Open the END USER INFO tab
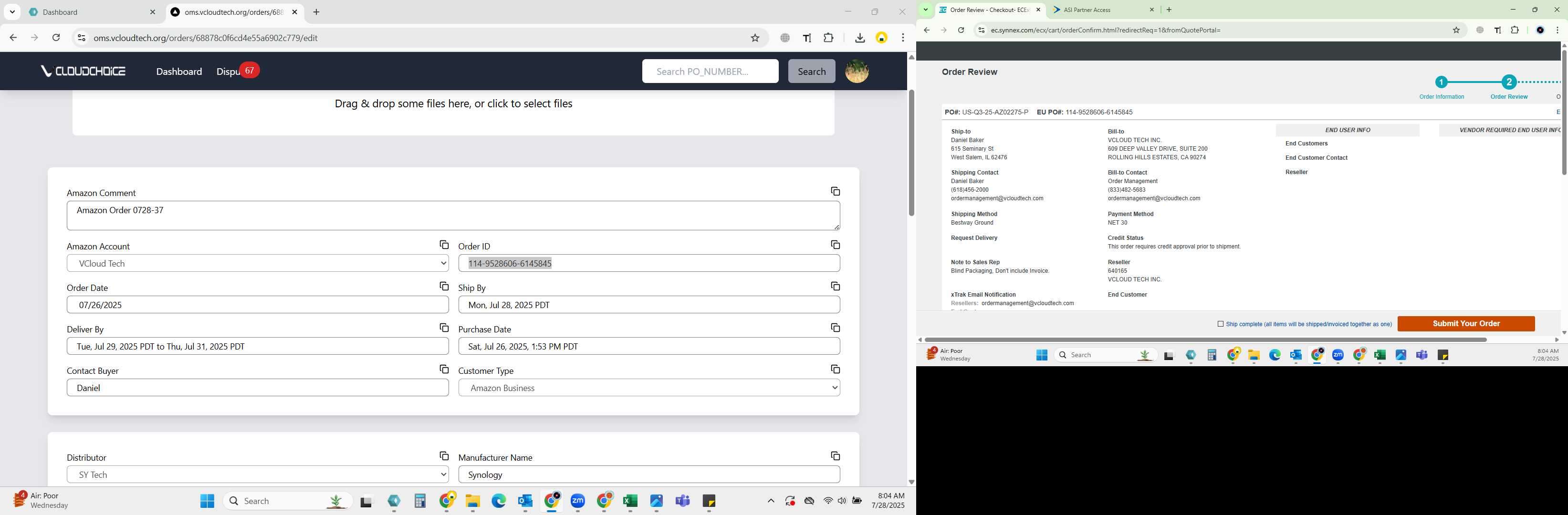1568x515 pixels. click(x=1347, y=130)
